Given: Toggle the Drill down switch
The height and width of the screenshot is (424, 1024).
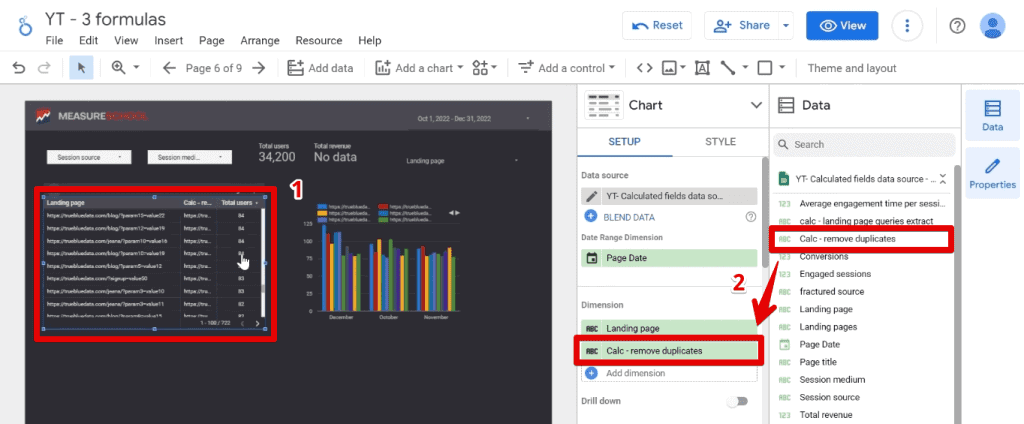Looking at the screenshot, I should tap(738, 401).
